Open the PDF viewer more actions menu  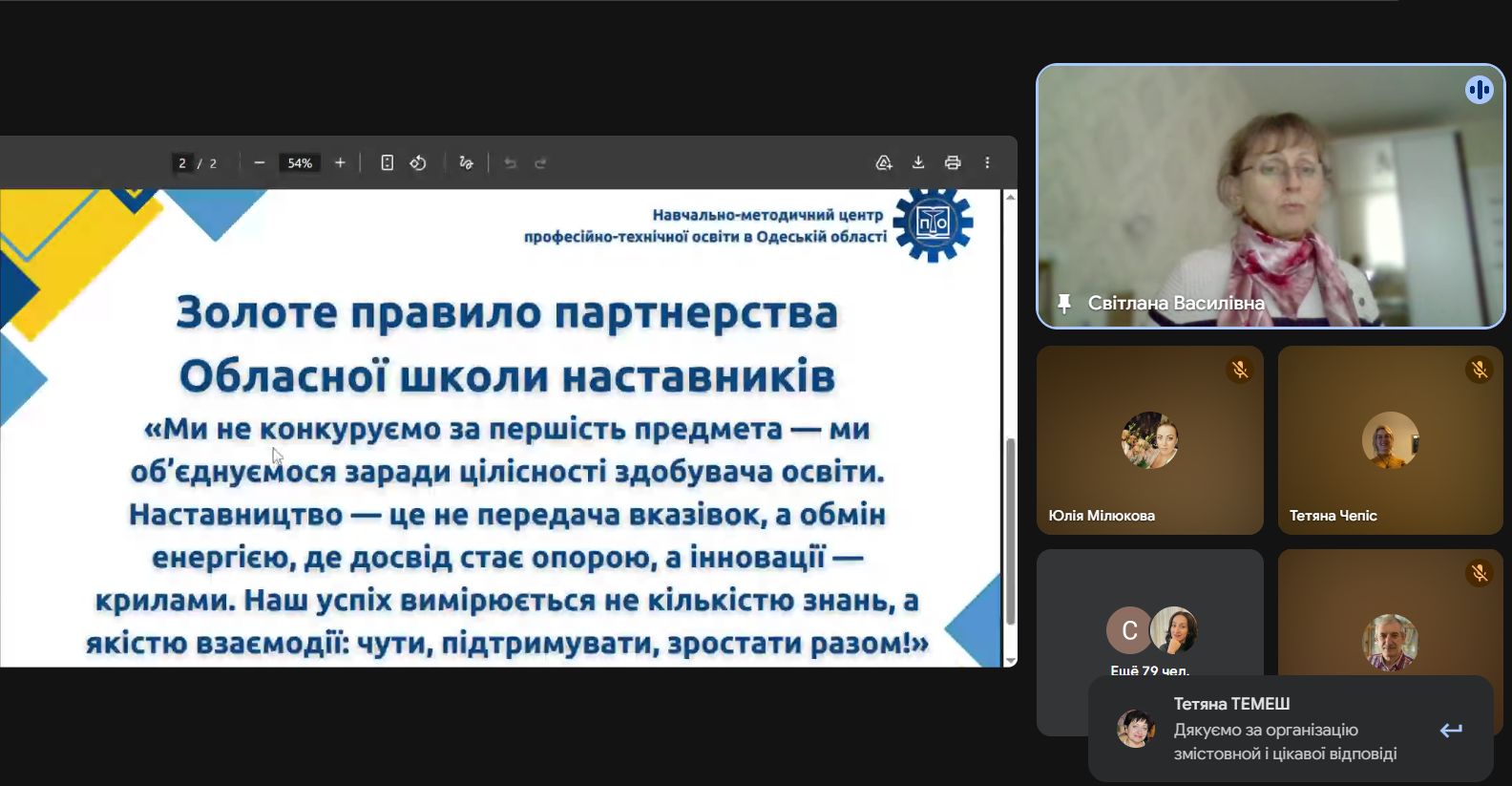(x=987, y=163)
